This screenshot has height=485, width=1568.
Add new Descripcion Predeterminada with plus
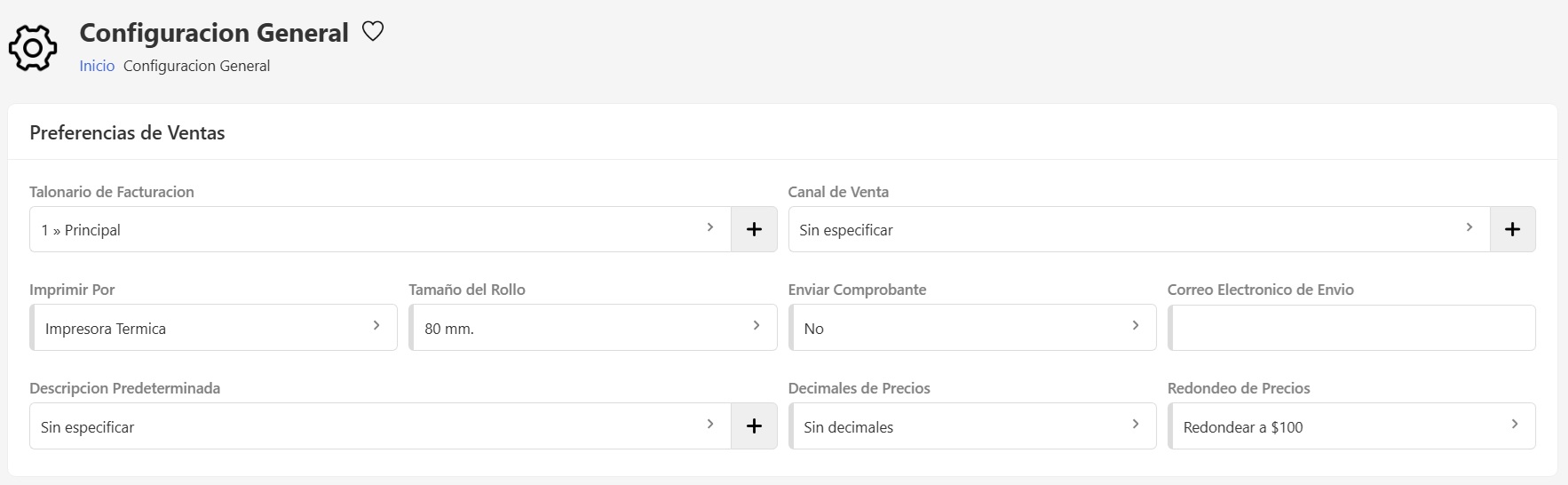click(754, 426)
